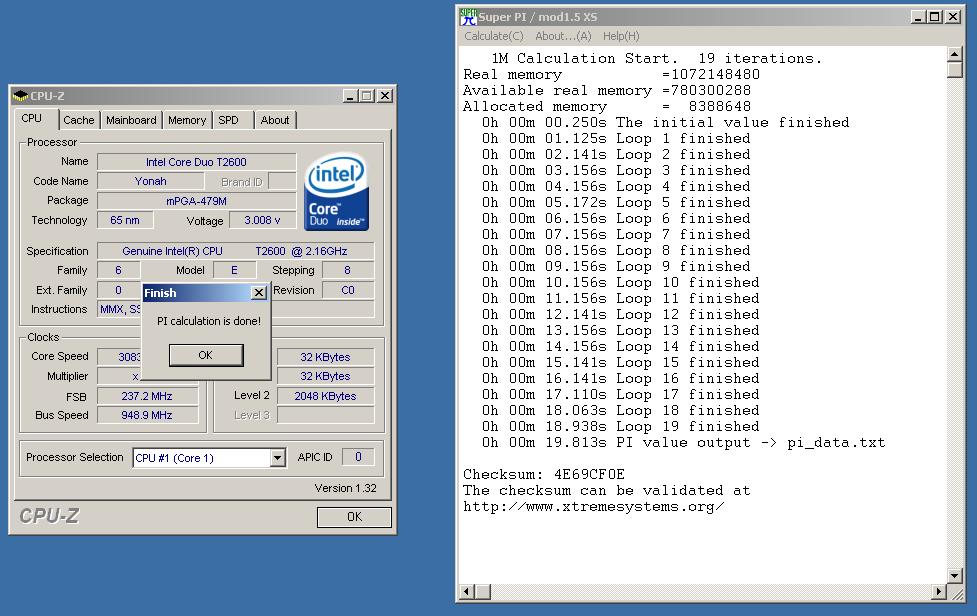Click the Super PI title bar icon
The width and height of the screenshot is (977, 616).
pyautogui.click(x=468, y=17)
